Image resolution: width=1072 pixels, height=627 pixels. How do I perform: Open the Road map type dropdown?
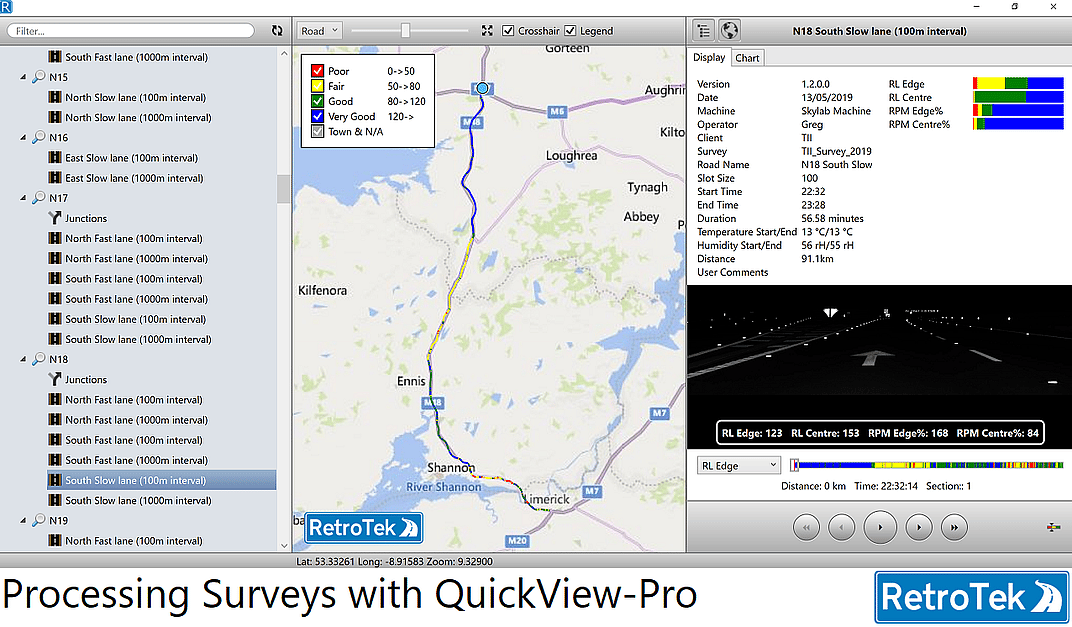coord(319,31)
